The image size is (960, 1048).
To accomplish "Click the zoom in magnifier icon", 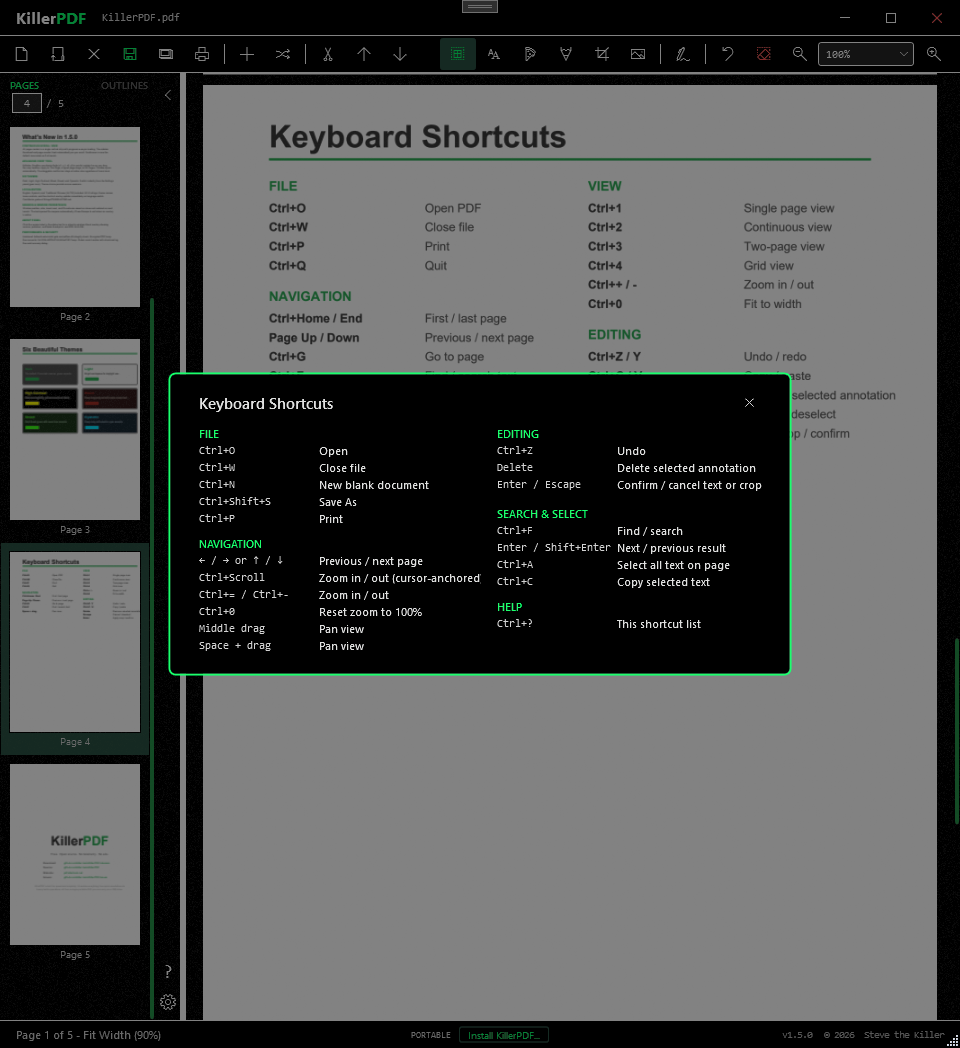I will click(934, 54).
